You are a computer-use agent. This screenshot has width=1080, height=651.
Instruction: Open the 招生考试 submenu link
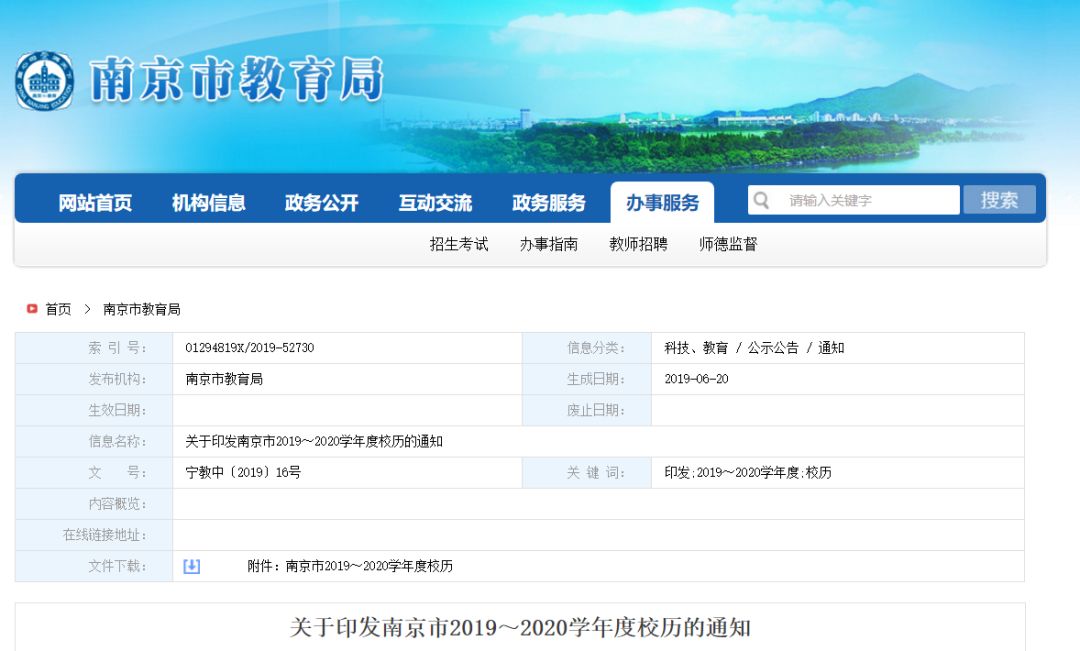[x=462, y=243]
